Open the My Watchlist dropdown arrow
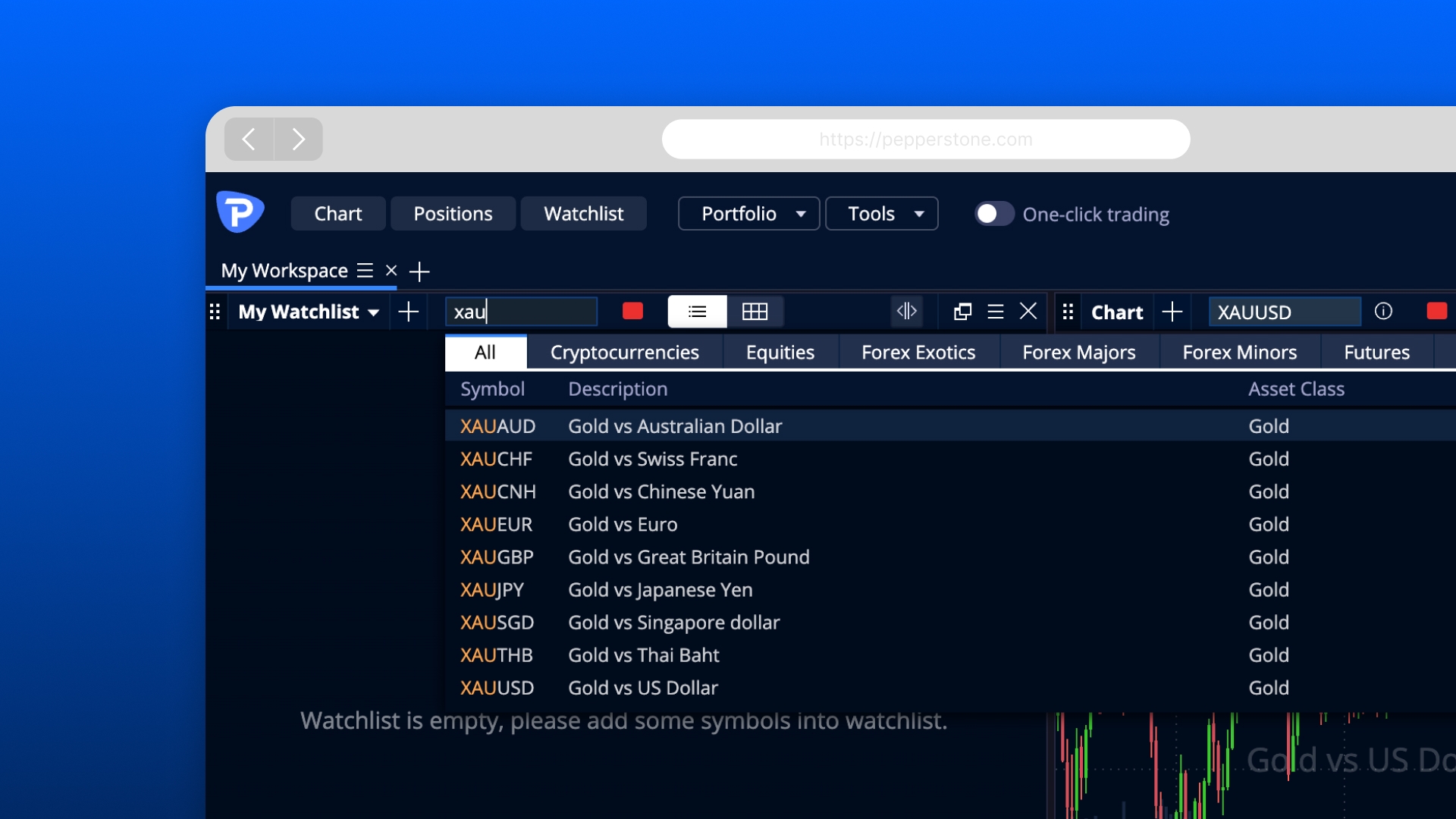The height and width of the screenshot is (819, 1456). click(x=374, y=312)
